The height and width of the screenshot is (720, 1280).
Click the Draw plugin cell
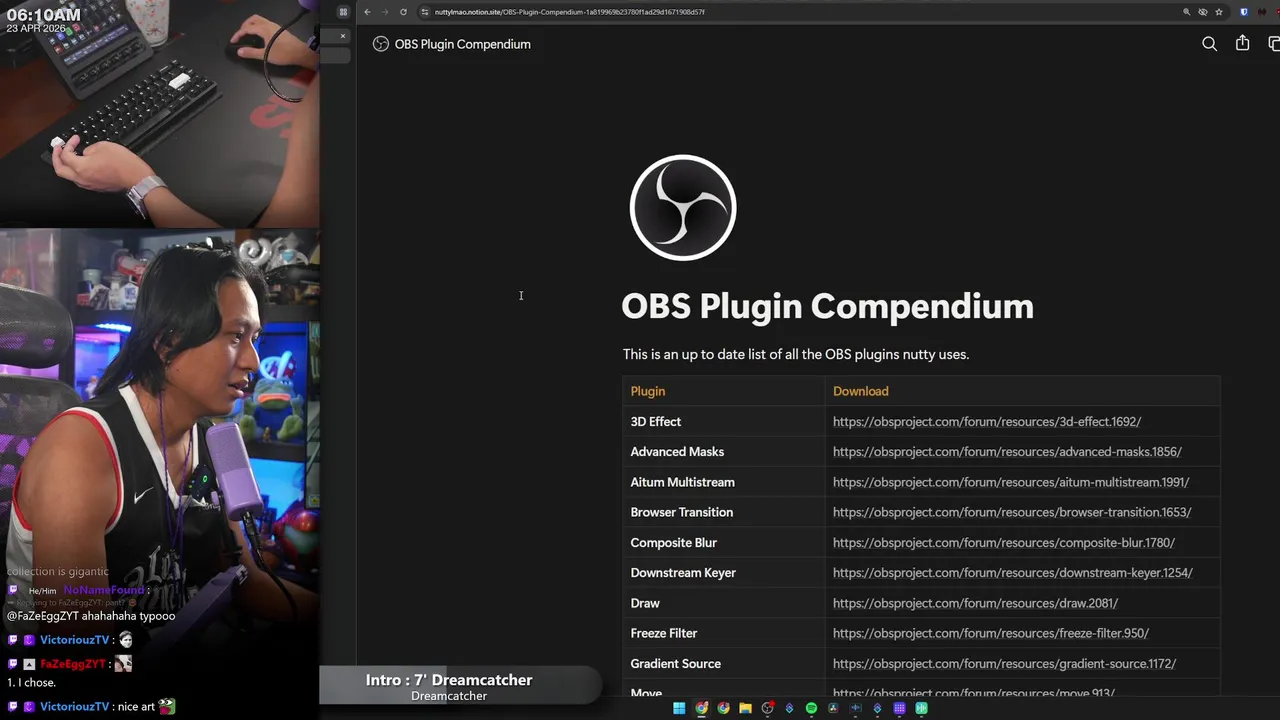point(723,603)
